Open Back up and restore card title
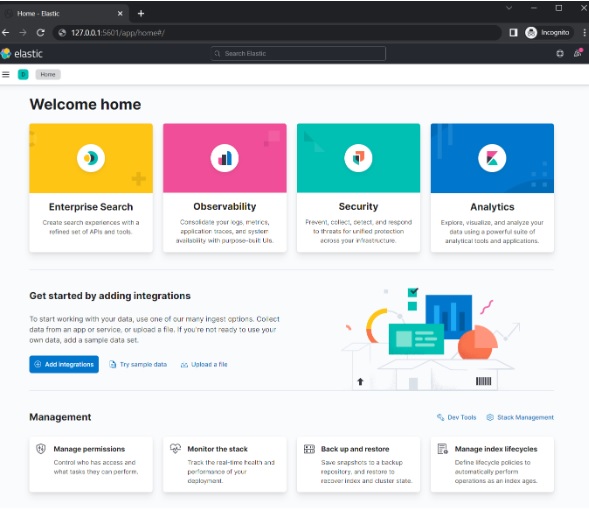Image resolution: width=589 pixels, height=513 pixels. 355,449
